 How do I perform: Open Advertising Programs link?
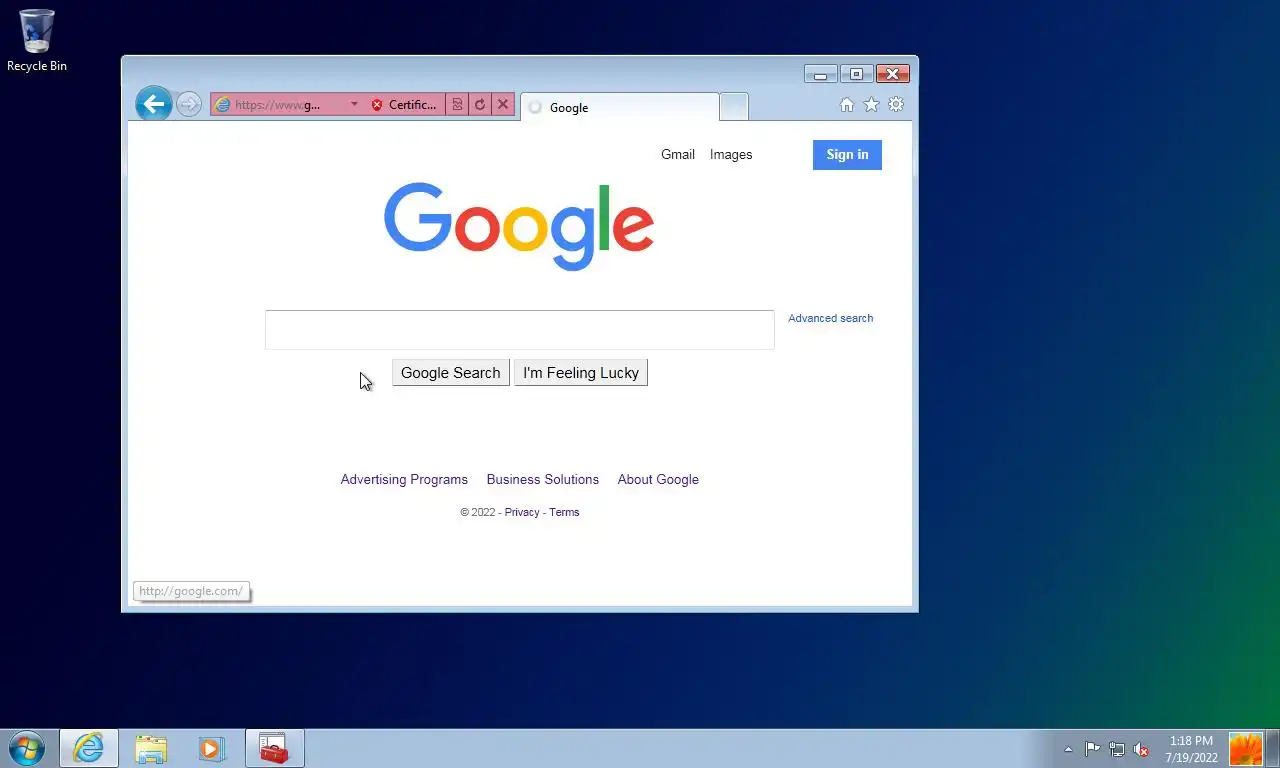tap(404, 479)
